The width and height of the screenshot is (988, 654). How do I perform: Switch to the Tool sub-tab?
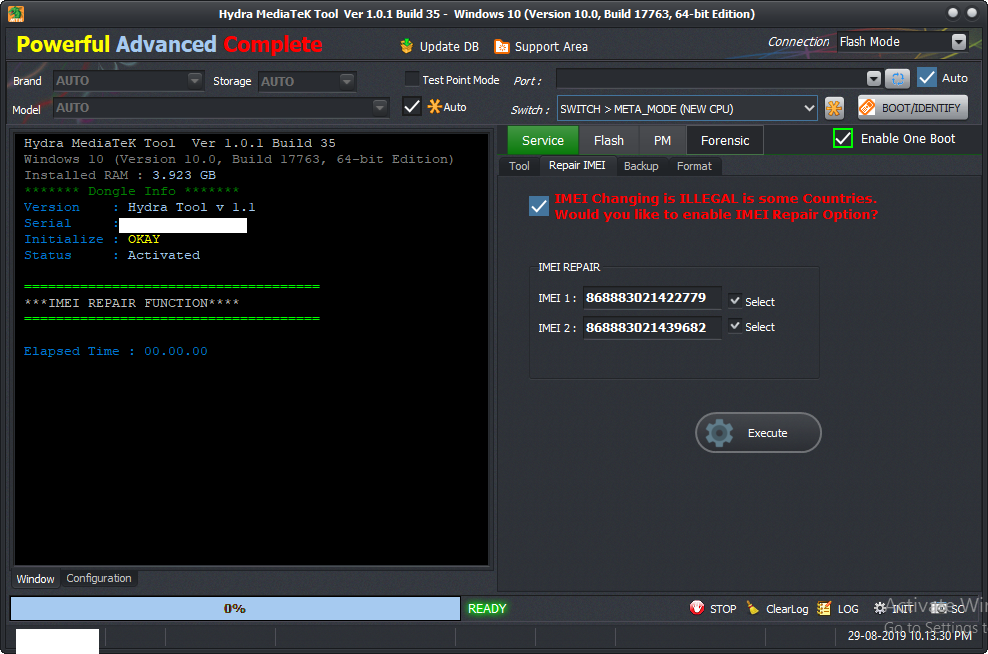519,166
